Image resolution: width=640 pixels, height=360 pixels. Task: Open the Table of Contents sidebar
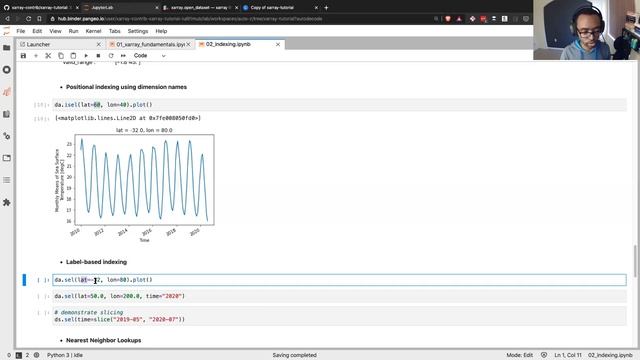pyautogui.click(x=7, y=180)
